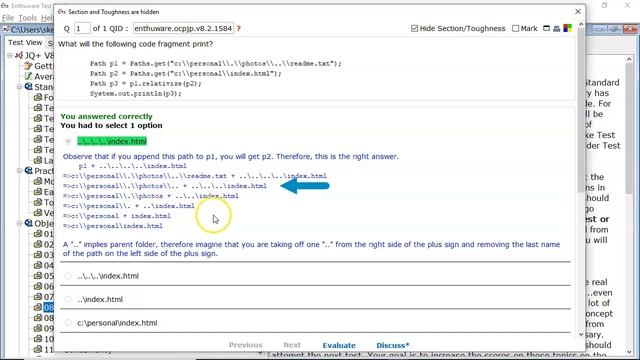Click the test icon beside 'Mo' tree row
Screen dimensions: 640x360
38,181
